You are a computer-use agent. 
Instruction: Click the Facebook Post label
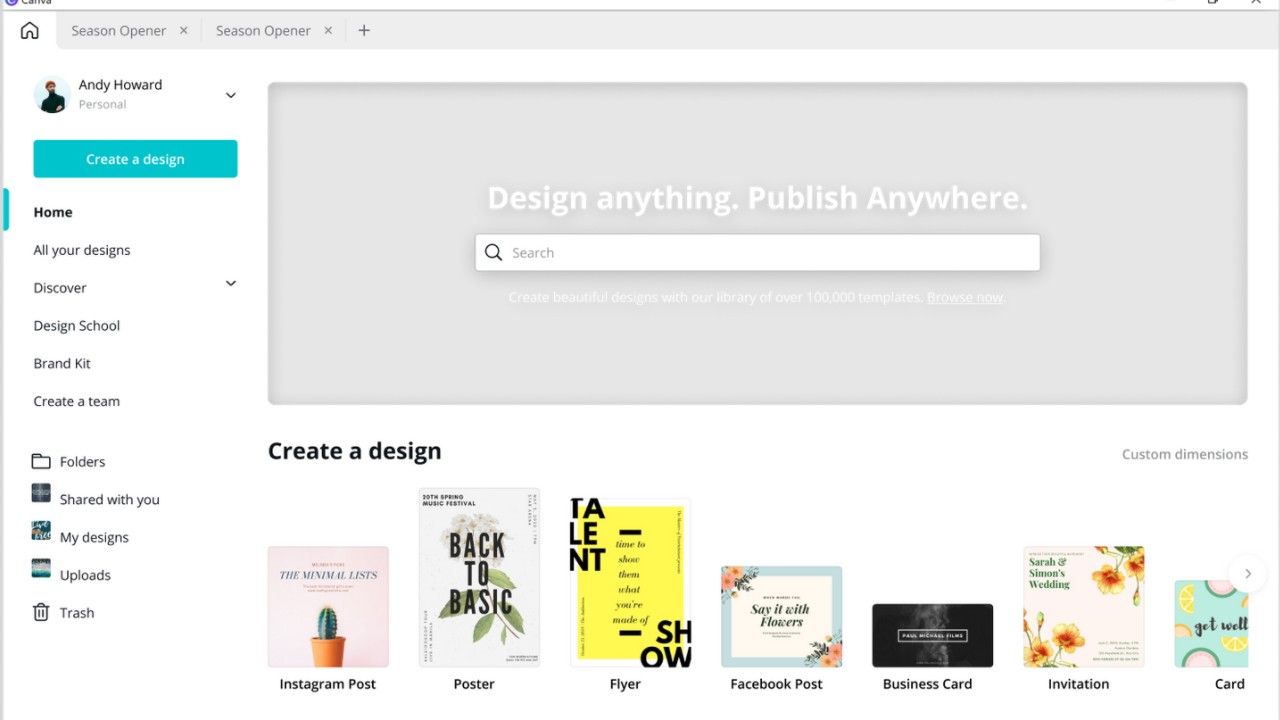tap(777, 685)
